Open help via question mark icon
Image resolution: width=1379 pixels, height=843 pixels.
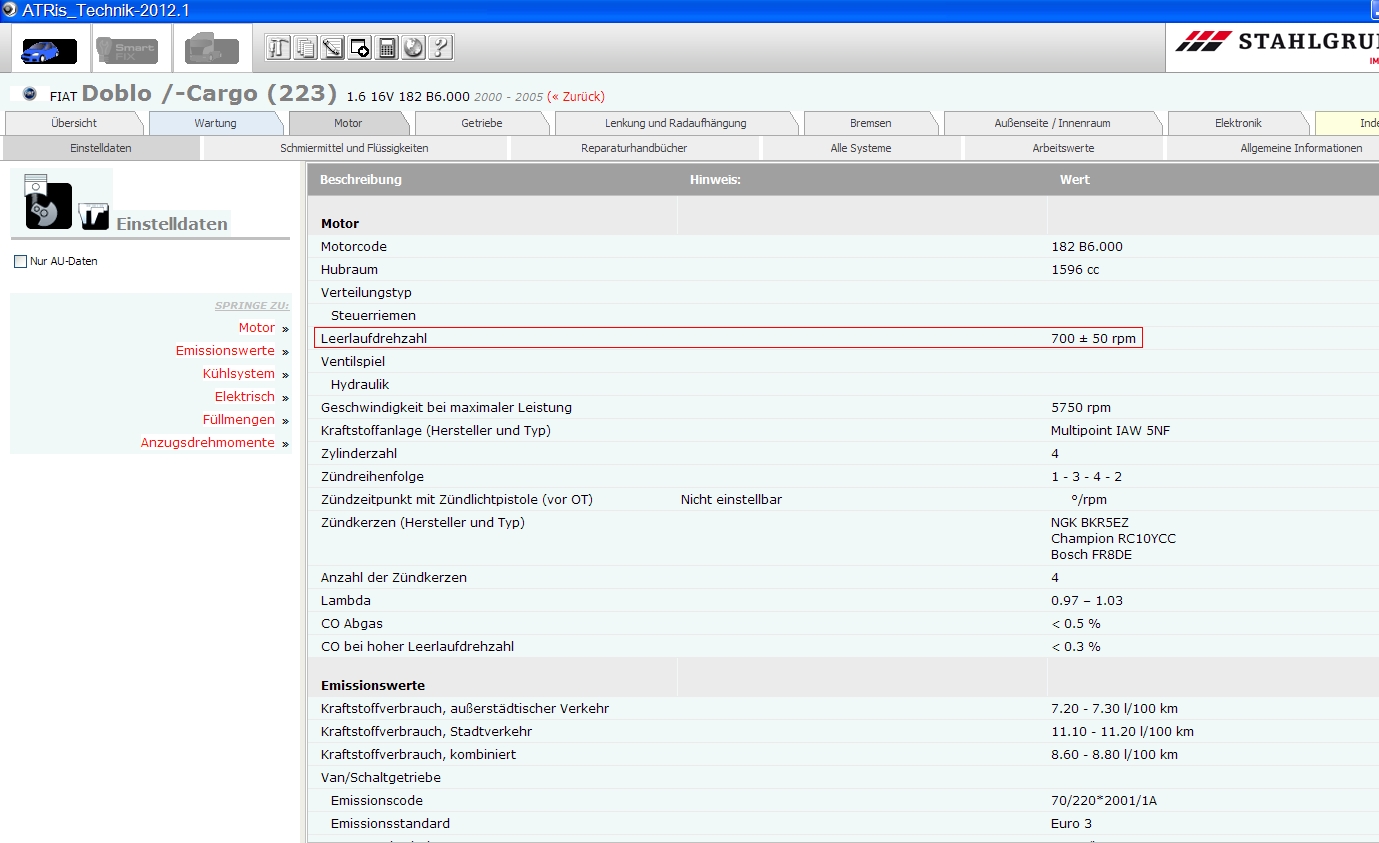pyautogui.click(x=440, y=47)
